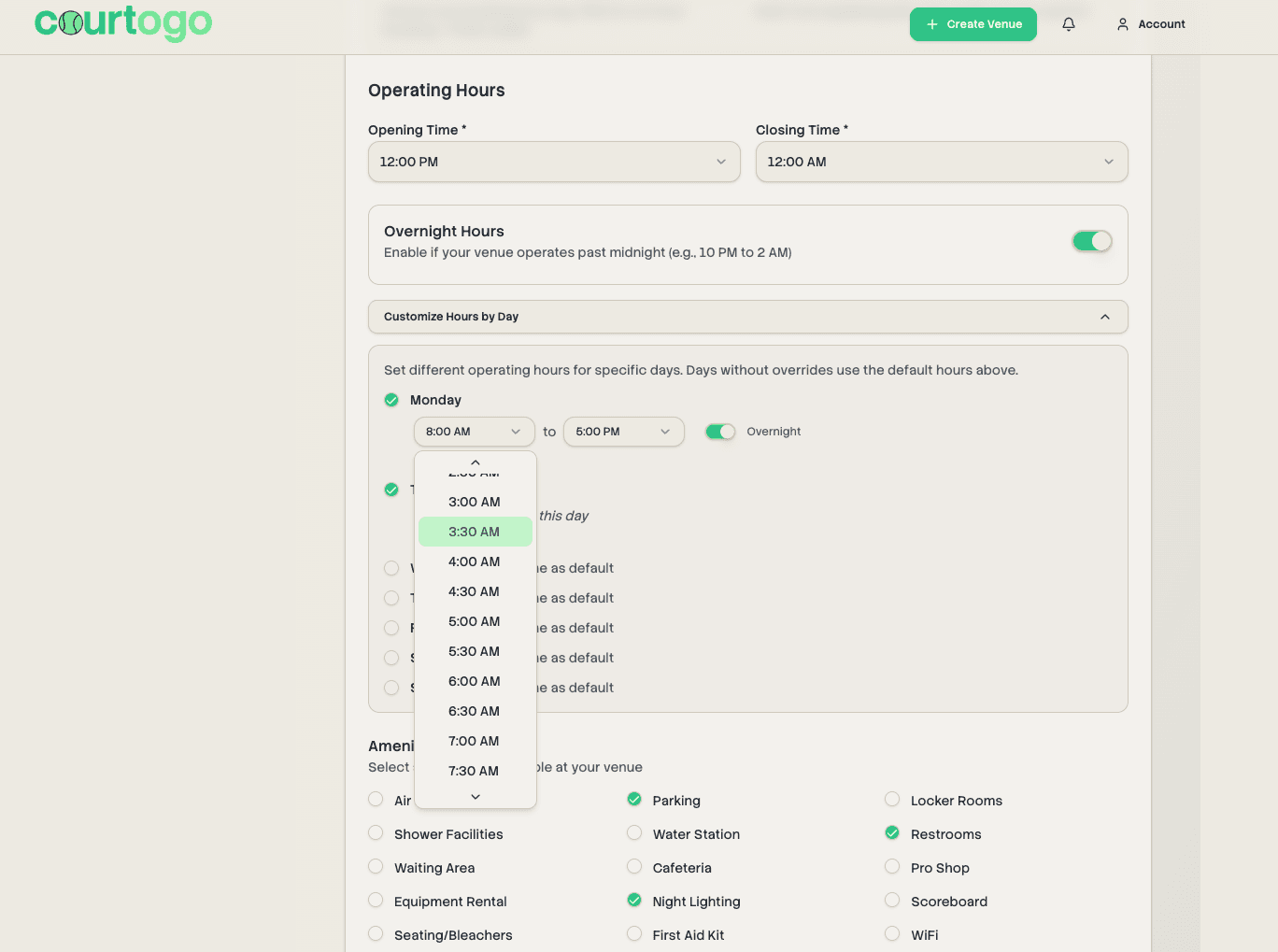Uncheck the Parking amenity
The image size is (1278, 952).
coord(634,800)
